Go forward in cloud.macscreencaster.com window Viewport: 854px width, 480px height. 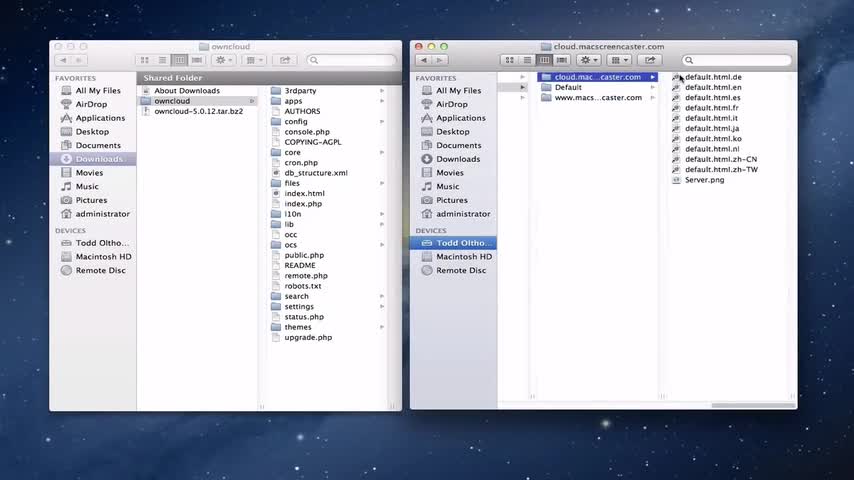pos(440,60)
